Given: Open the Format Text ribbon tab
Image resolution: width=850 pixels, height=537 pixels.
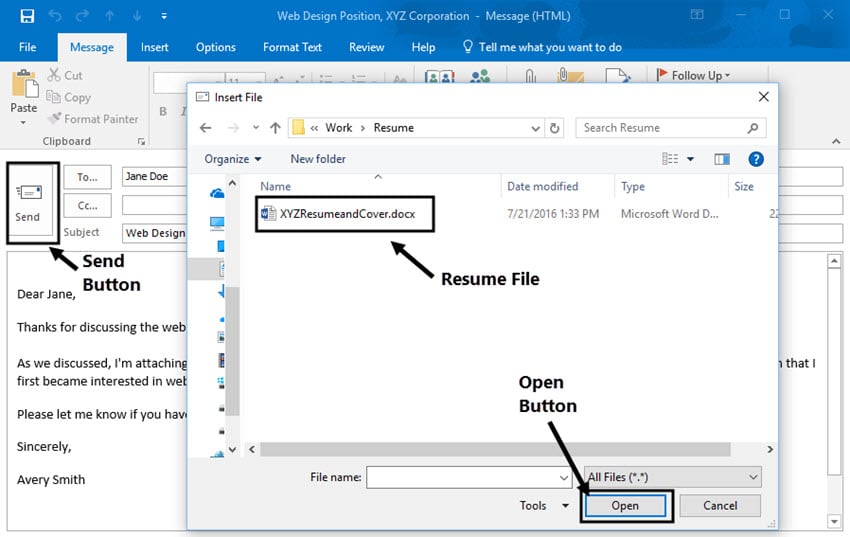Looking at the screenshot, I should pyautogui.click(x=292, y=47).
